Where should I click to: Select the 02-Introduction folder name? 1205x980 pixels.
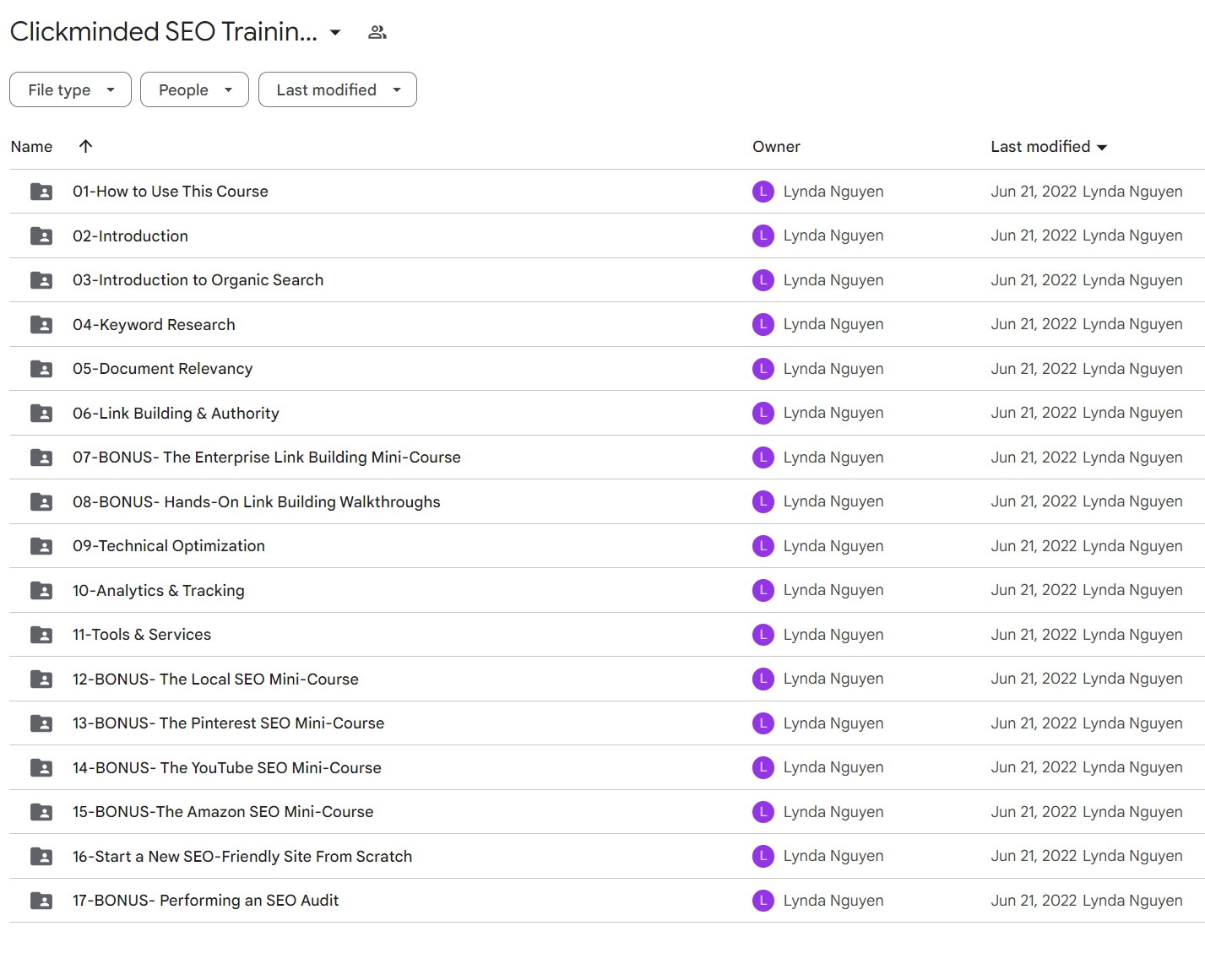(x=130, y=236)
